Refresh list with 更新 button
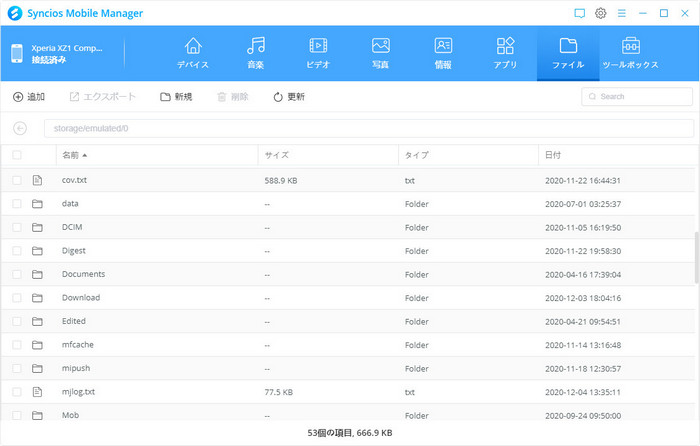 tap(289, 97)
